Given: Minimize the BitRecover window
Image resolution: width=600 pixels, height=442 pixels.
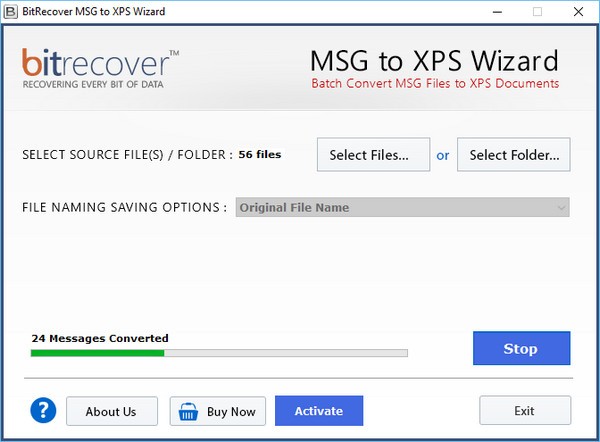Looking at the screenshot, I should (497, 12).
